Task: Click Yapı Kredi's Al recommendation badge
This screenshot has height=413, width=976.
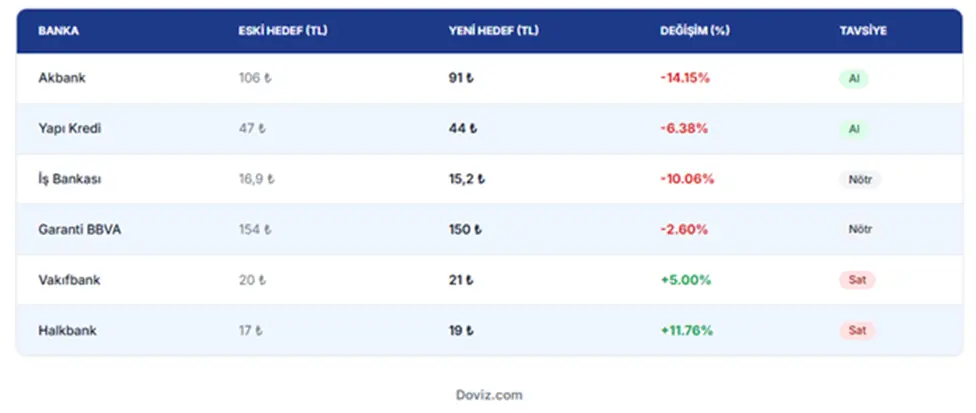Action: click(853, 129)
